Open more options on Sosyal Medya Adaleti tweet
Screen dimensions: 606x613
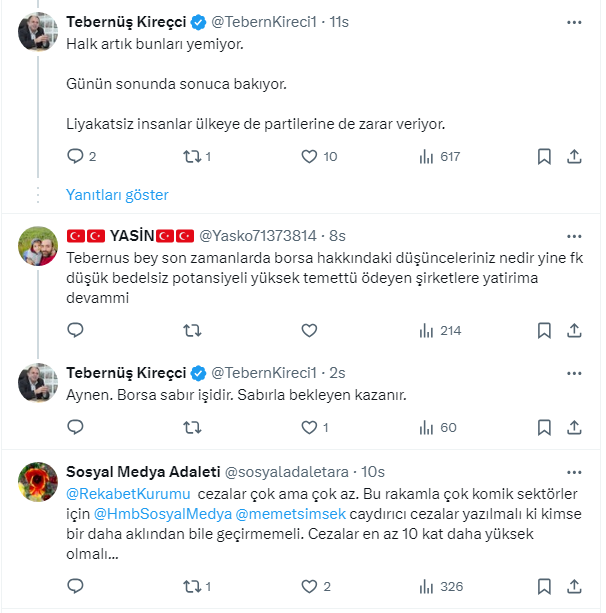[x=574, y=471]
